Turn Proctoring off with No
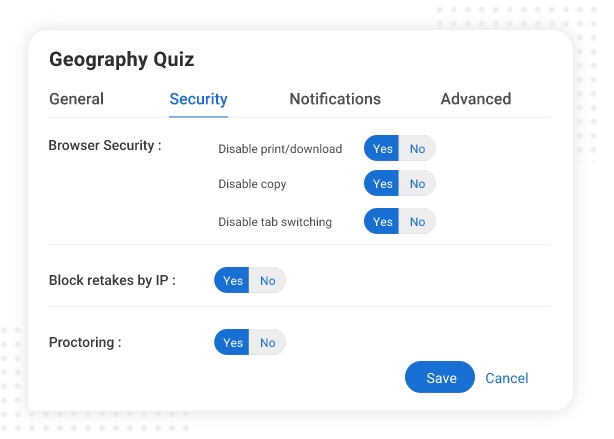614x439 pixels. coord(267,343)
